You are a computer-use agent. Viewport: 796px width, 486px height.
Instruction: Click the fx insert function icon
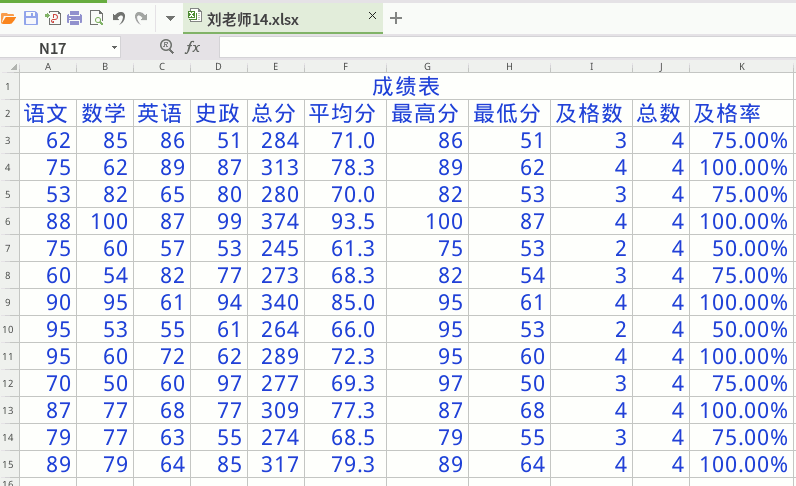point(193,47)
